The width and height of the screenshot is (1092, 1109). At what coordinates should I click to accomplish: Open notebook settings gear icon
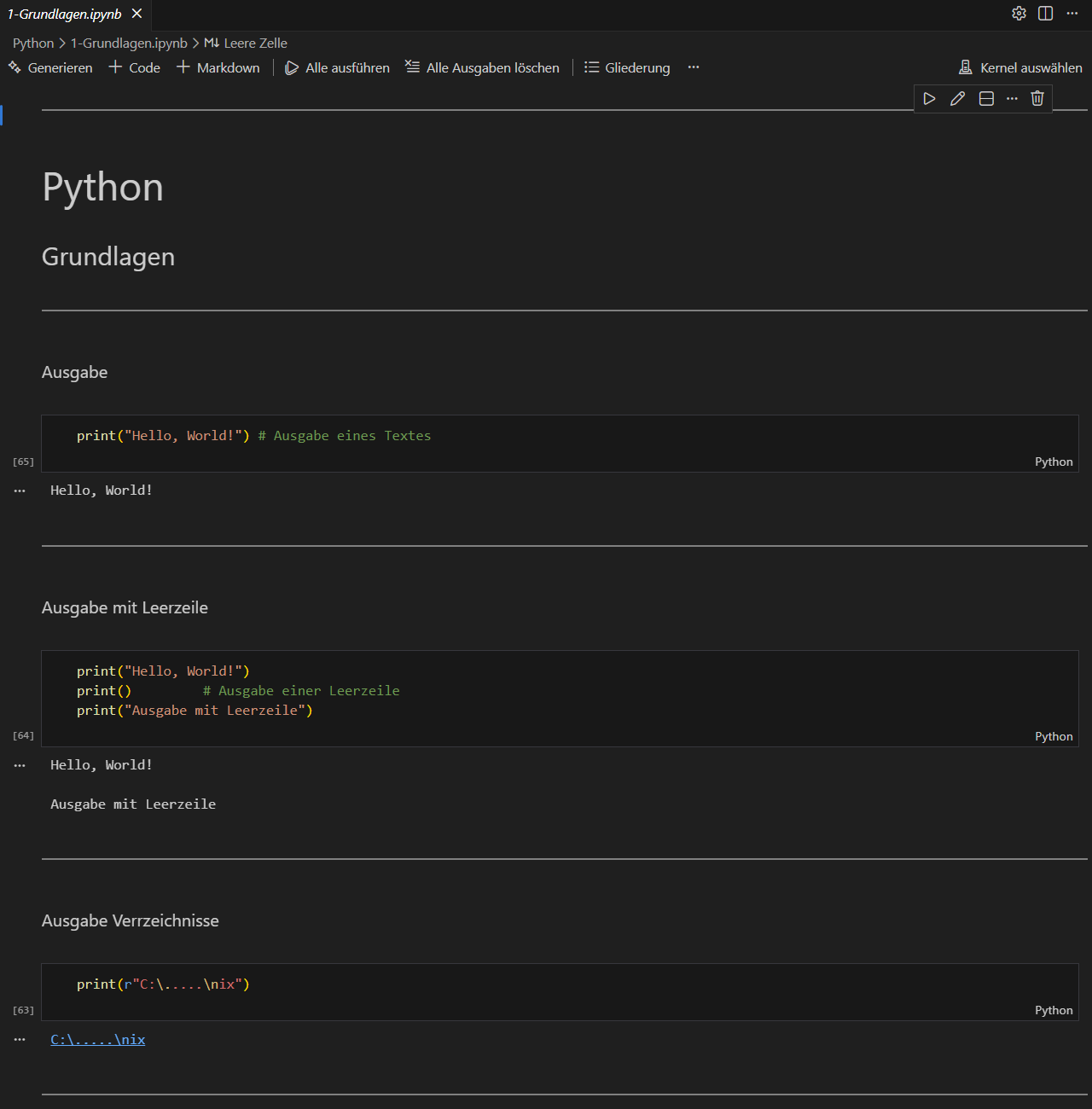tap(1019, 14)
